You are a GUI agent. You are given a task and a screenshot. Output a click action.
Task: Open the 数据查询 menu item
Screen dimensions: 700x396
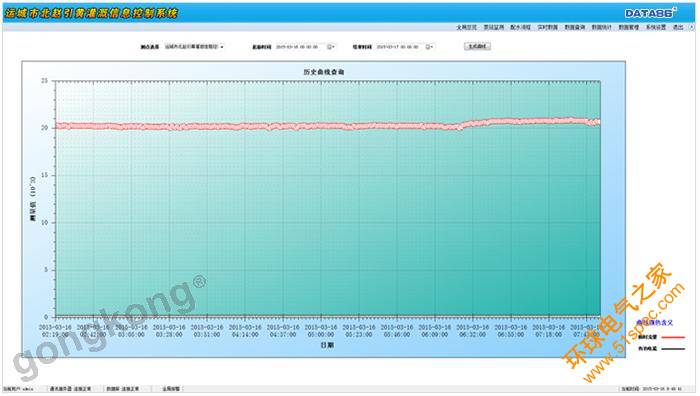[575, 27]
